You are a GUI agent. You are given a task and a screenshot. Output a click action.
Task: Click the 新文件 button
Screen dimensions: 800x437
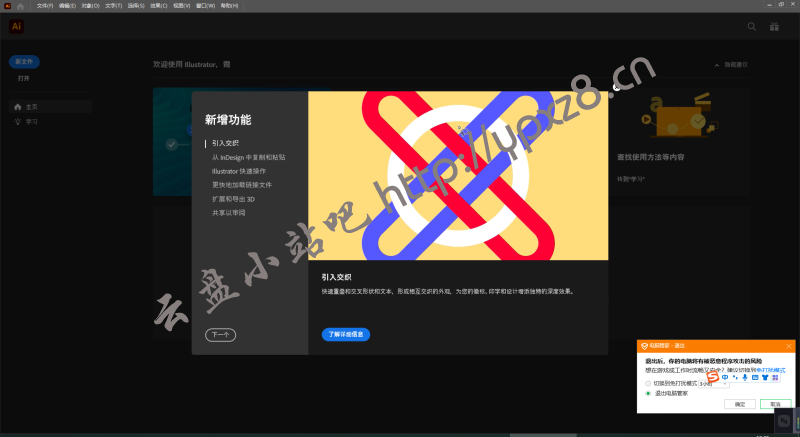24,62
